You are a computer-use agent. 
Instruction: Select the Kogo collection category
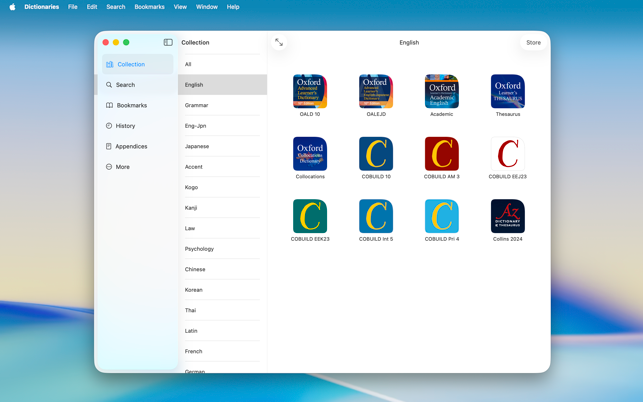[222, 187]
